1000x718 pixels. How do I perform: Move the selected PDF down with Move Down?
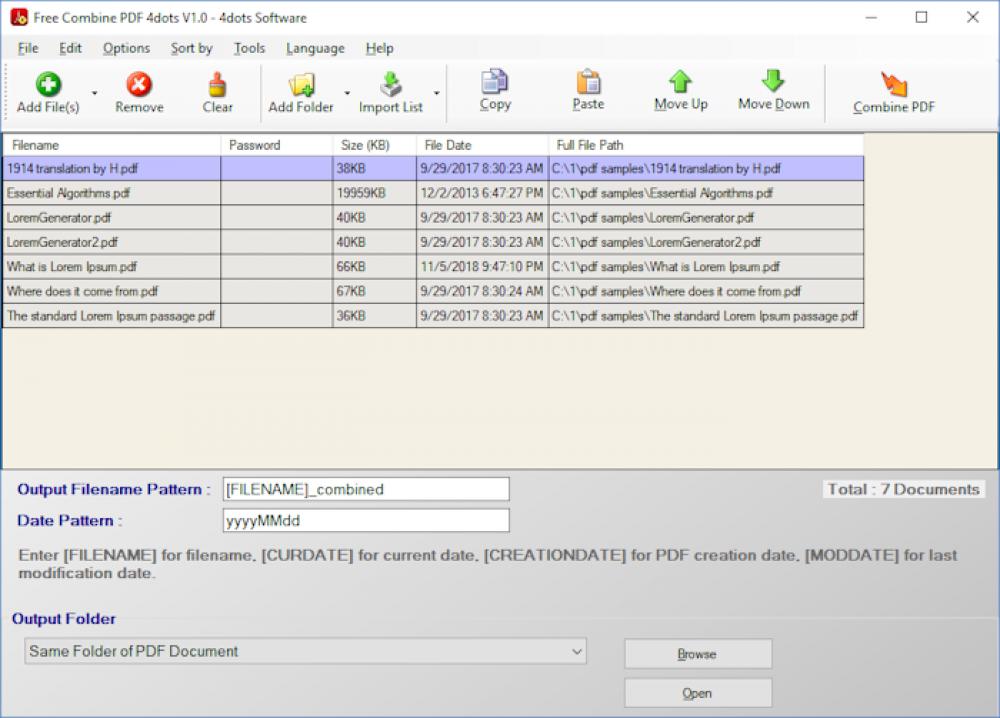pos(772,83)
